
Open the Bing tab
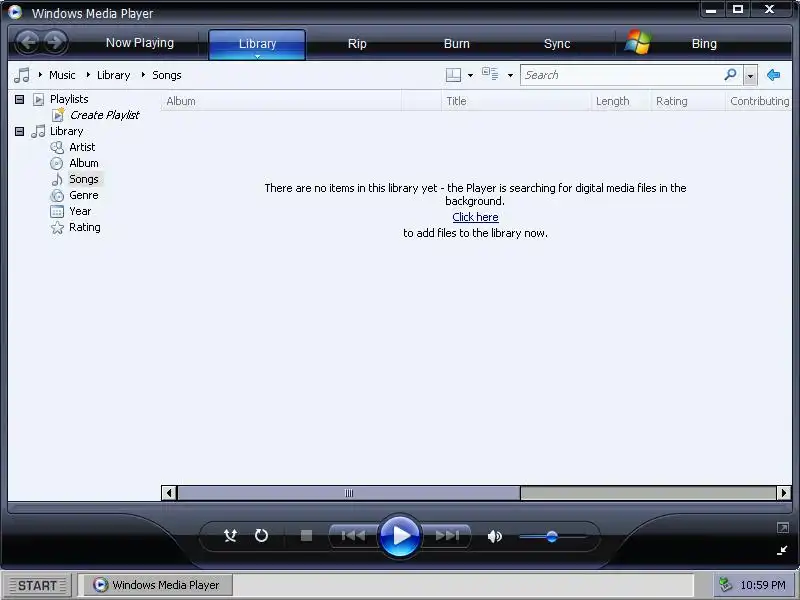pos(704,44)
